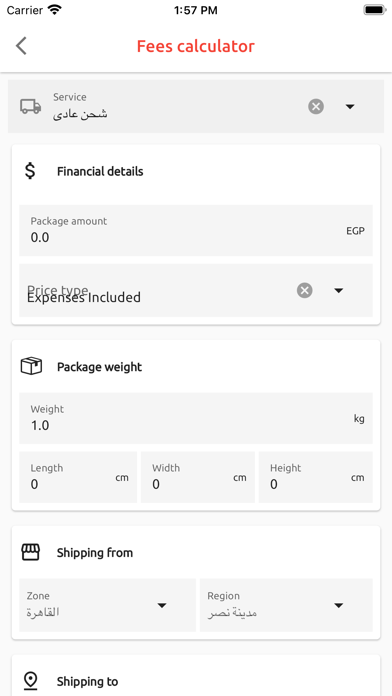This screenshot has height=696, width=392.
Task: Clear the Service field selection
Action: coord(316,107)
